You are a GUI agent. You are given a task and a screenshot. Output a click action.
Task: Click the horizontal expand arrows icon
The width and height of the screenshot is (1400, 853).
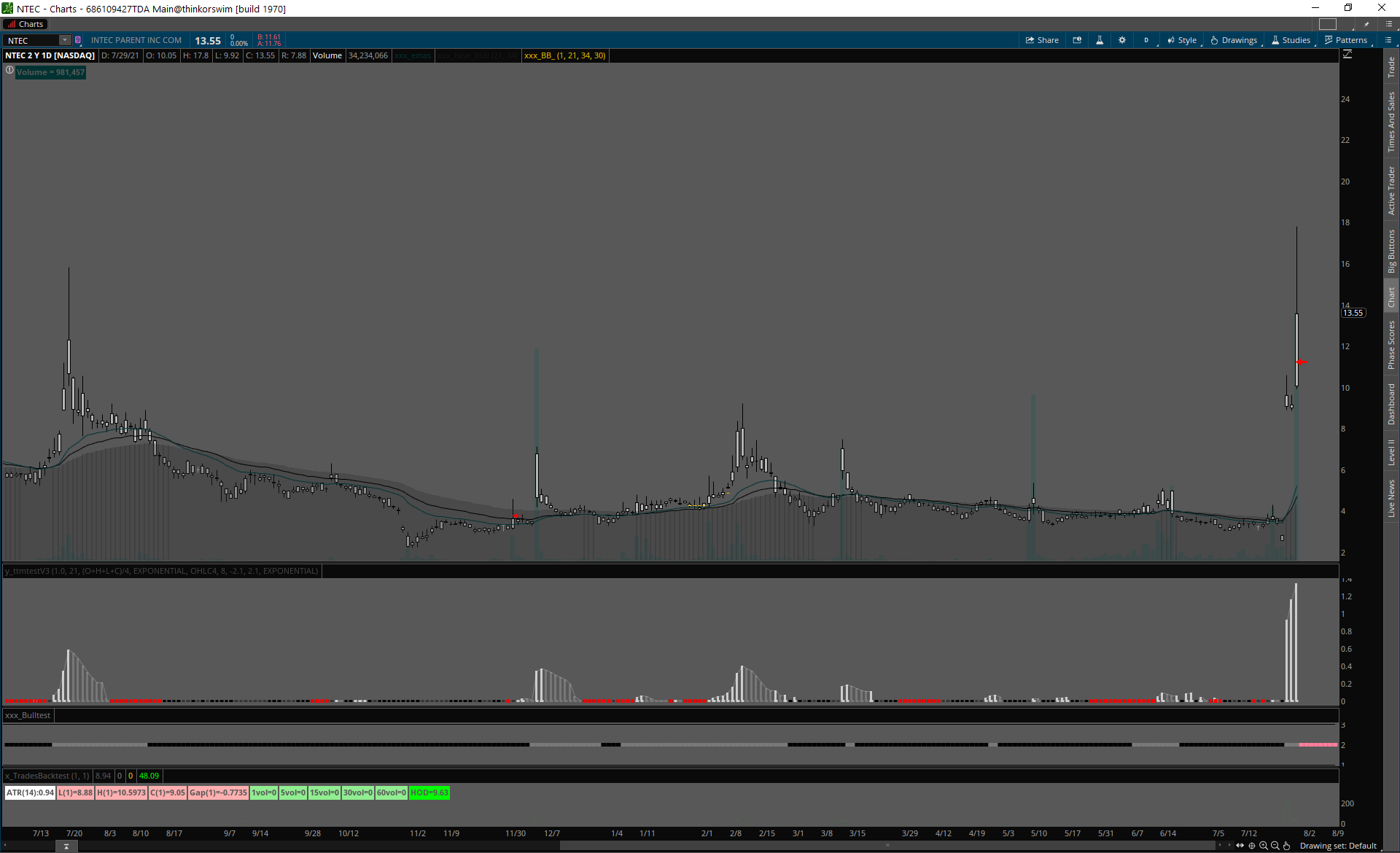(1240, 846)
